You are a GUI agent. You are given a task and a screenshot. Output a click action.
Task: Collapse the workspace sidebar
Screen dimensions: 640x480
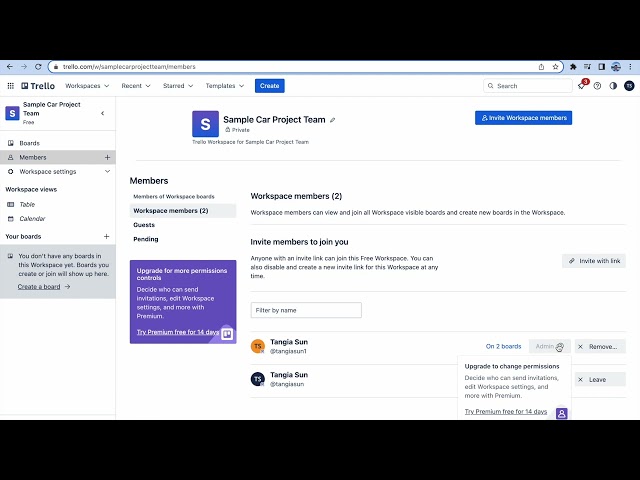pyautogui.click(x=102, y=113)
